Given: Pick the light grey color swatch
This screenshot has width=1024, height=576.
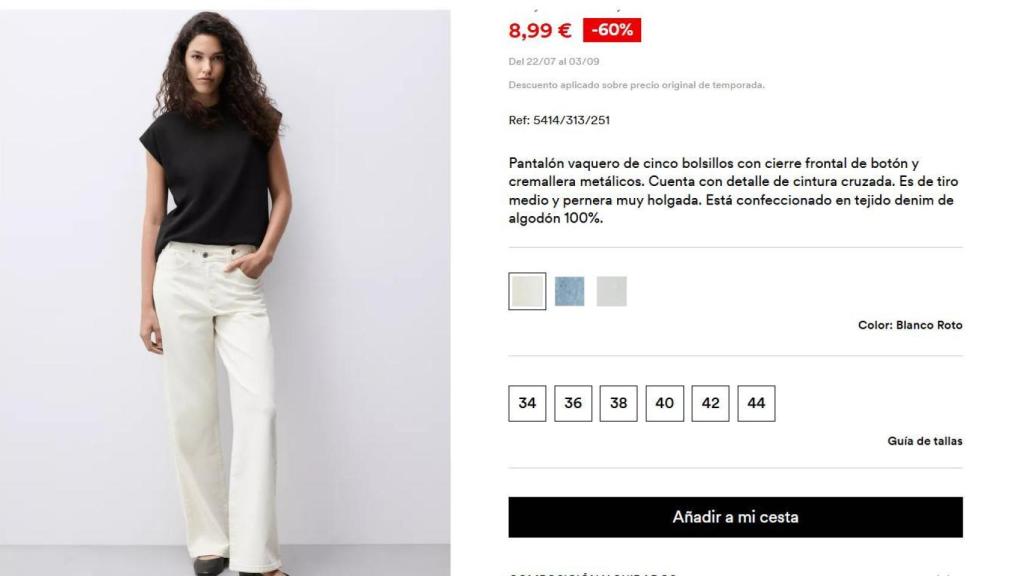Looking at the screenshot, I should (611, 291).
